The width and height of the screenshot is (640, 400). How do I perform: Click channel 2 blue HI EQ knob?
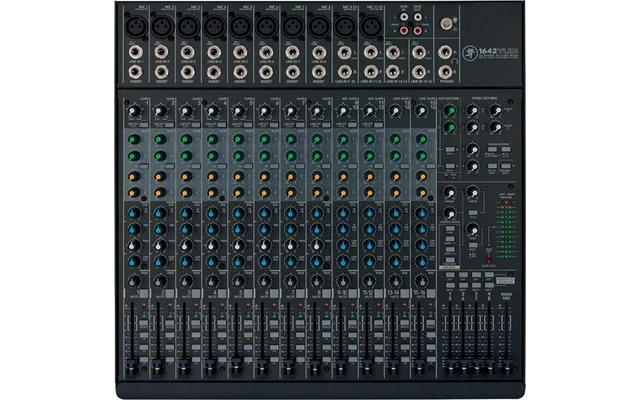click(160, 213)
